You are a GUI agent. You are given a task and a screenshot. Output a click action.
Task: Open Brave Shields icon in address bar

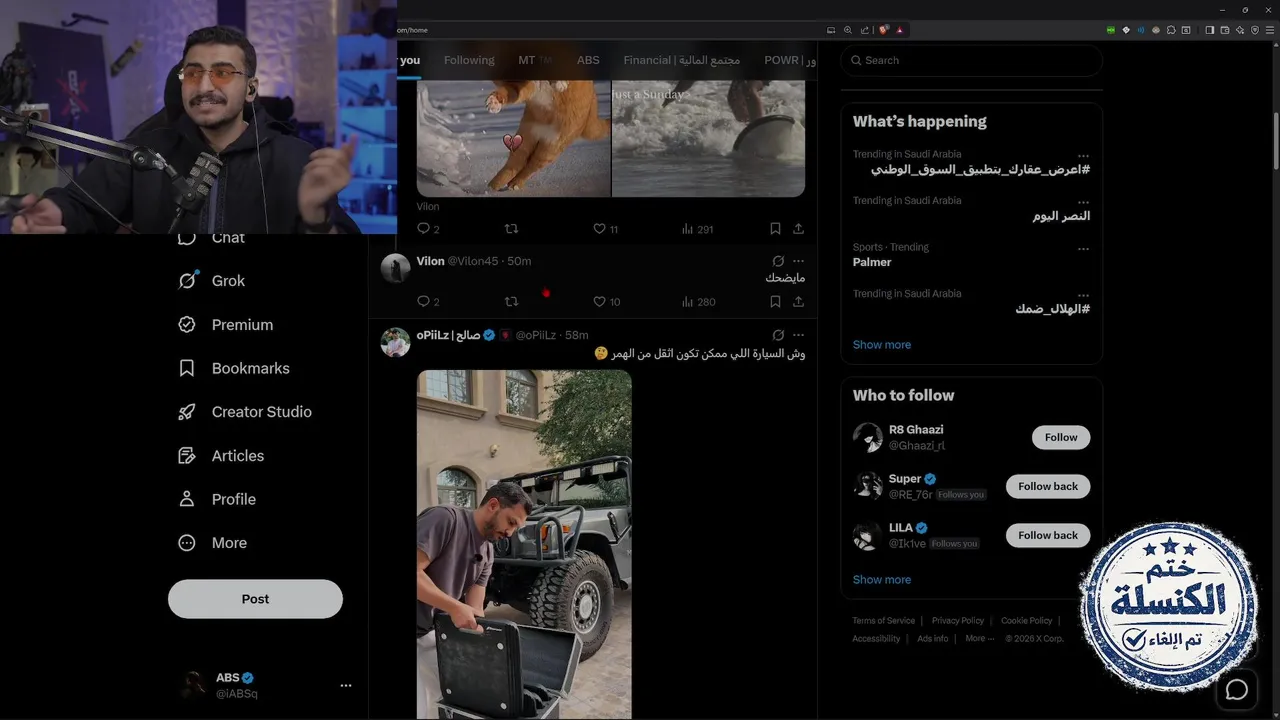click(x=884, y=30)
